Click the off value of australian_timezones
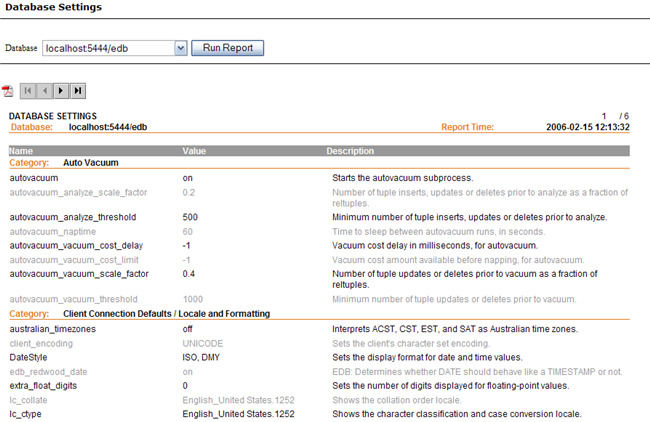This screenshot has width=650, height=422. coord(187,329)
